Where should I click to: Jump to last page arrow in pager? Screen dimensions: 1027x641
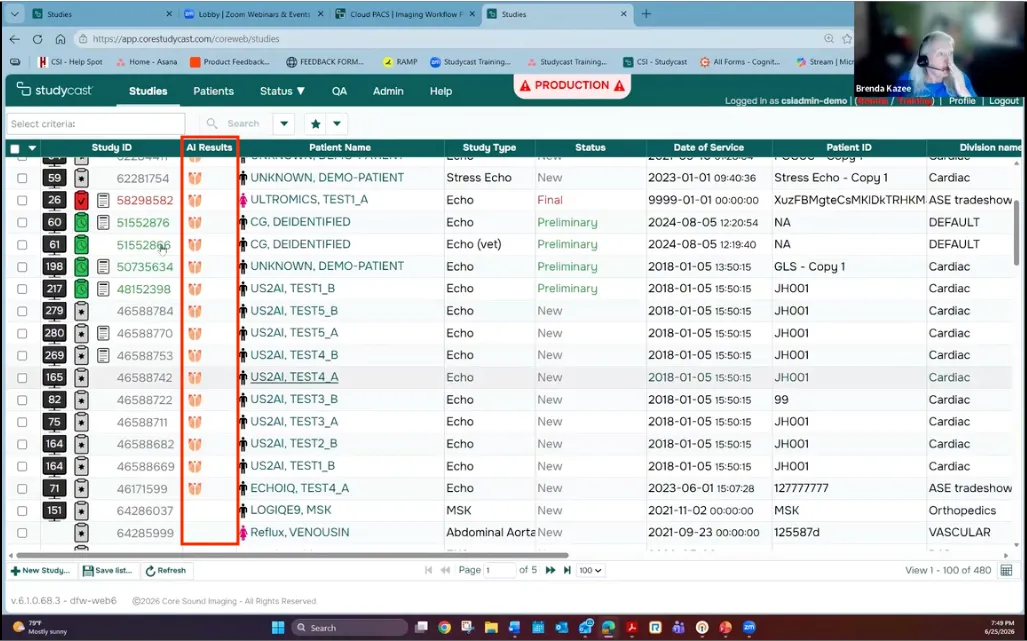coord(567,570)
